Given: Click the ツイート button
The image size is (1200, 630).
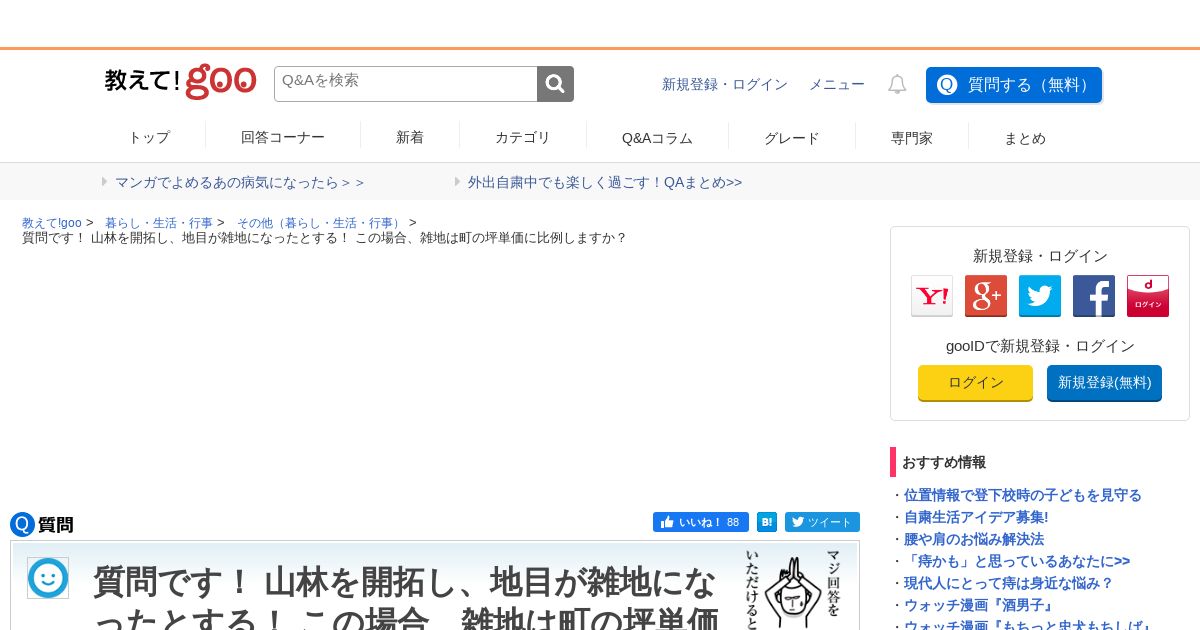Looking at the screenshot, I should tap(822, 522).
